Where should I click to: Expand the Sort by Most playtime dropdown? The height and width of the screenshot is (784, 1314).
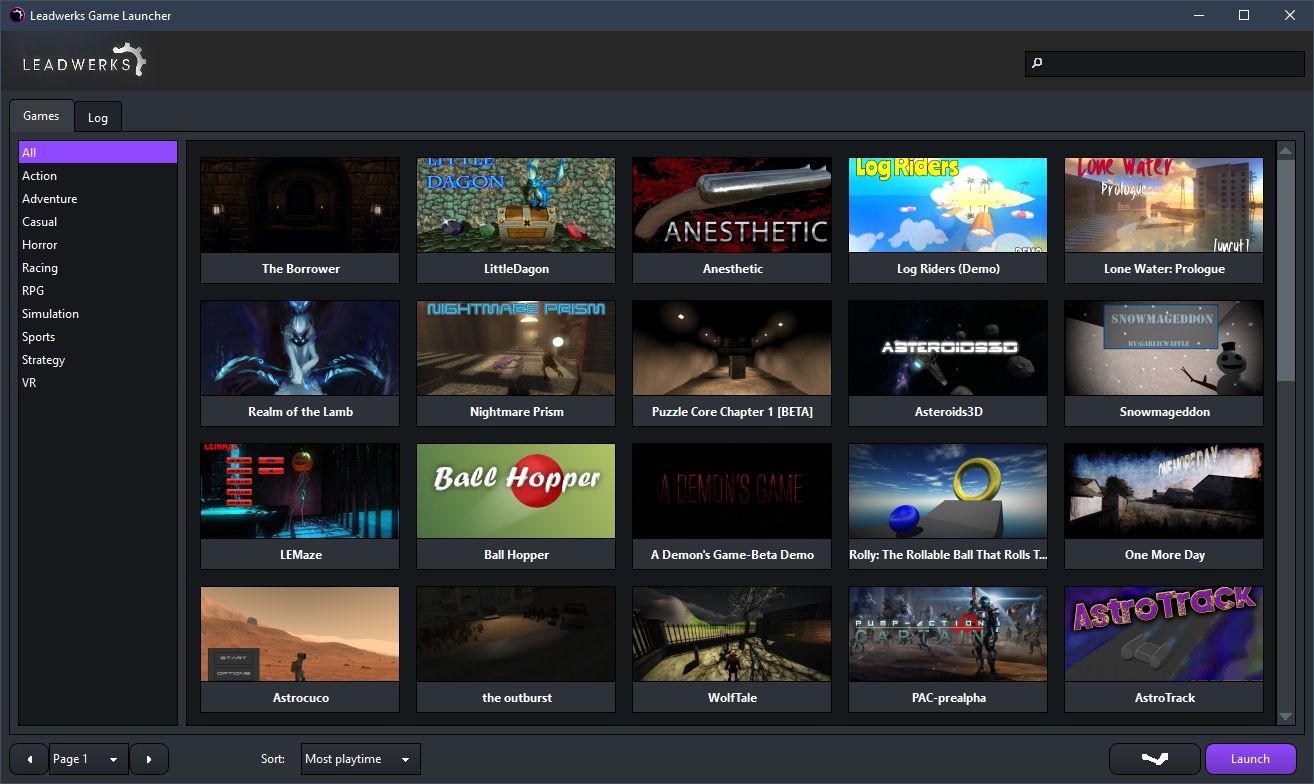(359, 759)
